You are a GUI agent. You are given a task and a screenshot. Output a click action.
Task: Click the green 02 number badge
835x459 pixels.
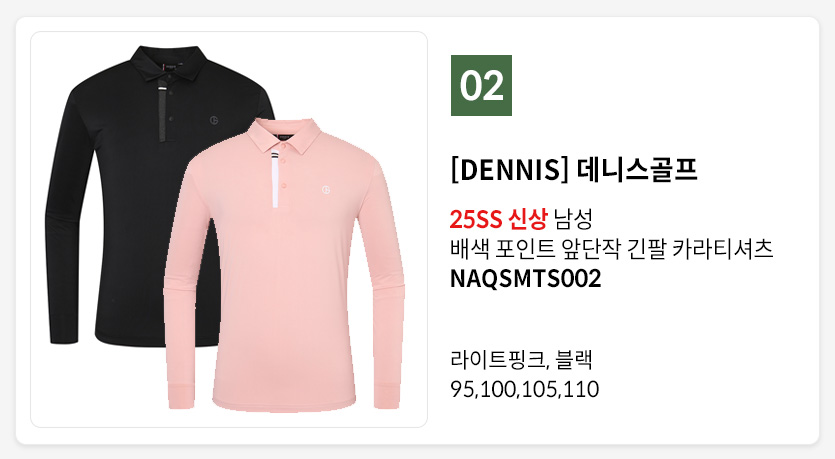click(x=481, y=85)
